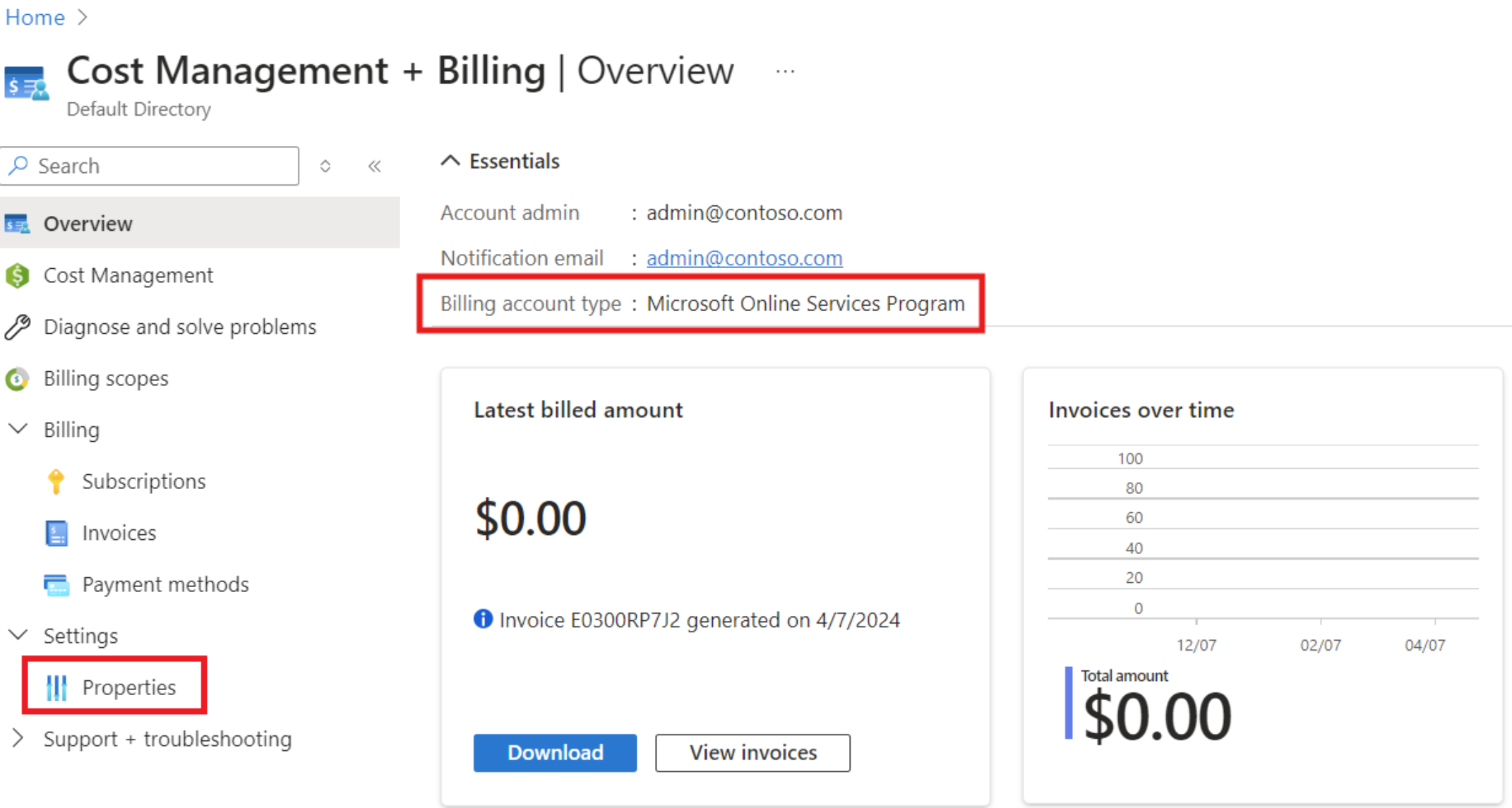Viewport: 1512px width, 808px height.
Task: Collapse the Settings section chevron
Action: (18, 635)
